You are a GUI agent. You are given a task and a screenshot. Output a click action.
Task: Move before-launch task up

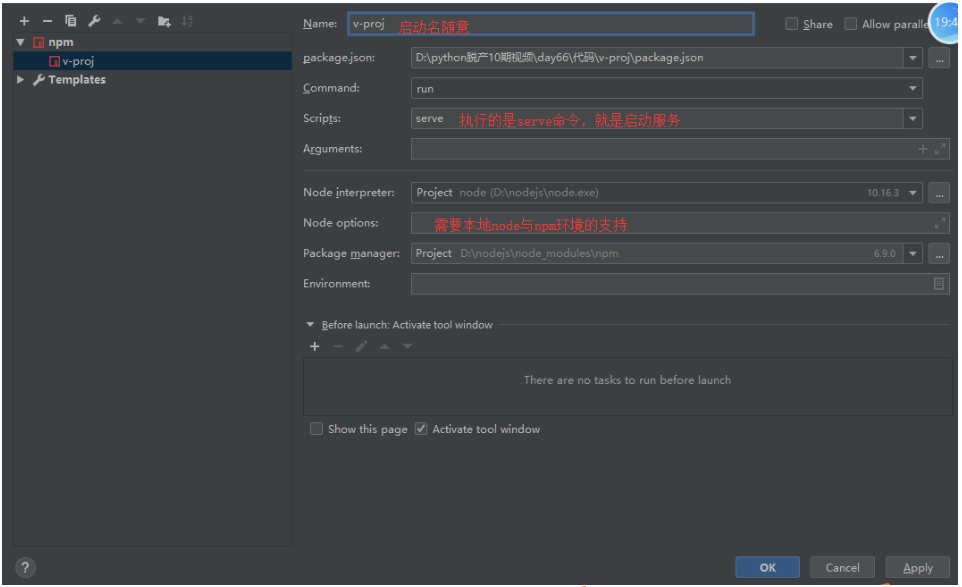[384, 347]
